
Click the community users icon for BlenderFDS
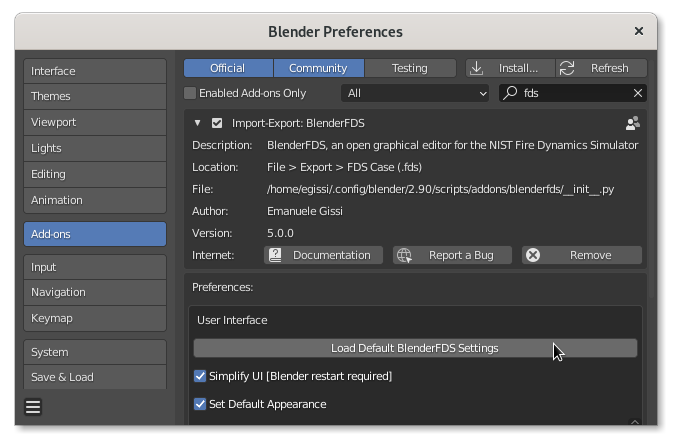[632, 123]
